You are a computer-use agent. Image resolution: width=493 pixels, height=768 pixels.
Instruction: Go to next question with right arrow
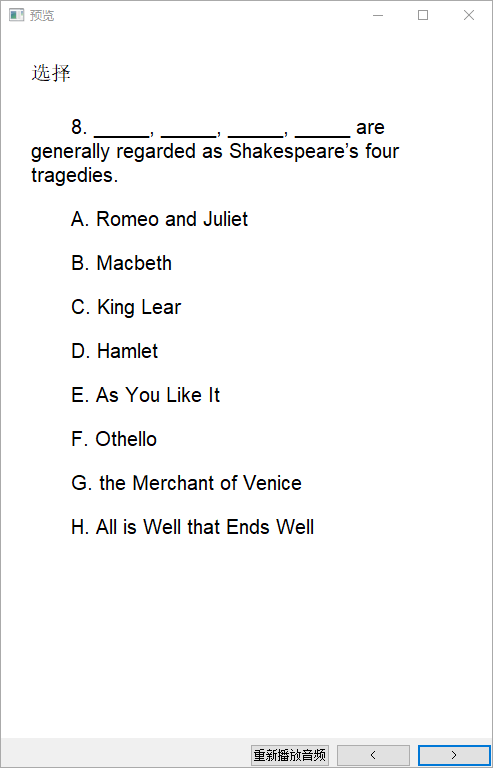point(453,755)
